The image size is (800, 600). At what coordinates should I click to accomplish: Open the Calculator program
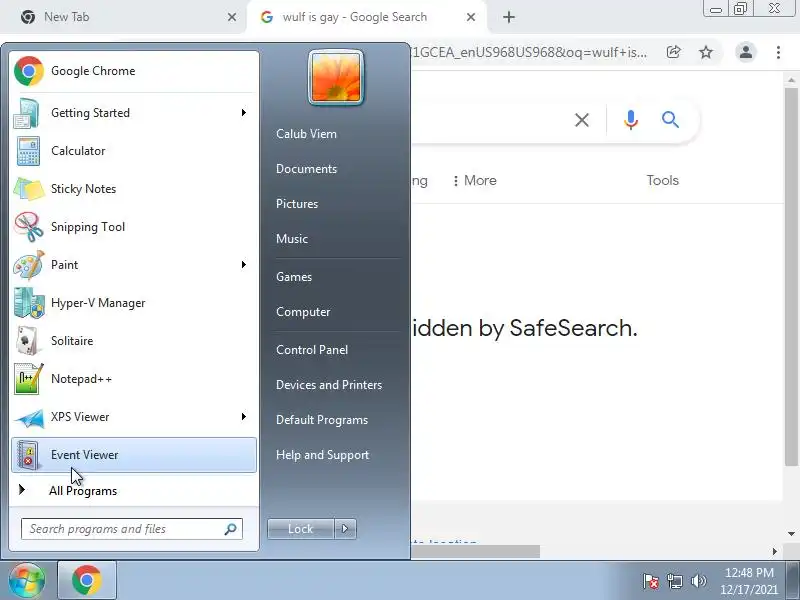point(134,151)
